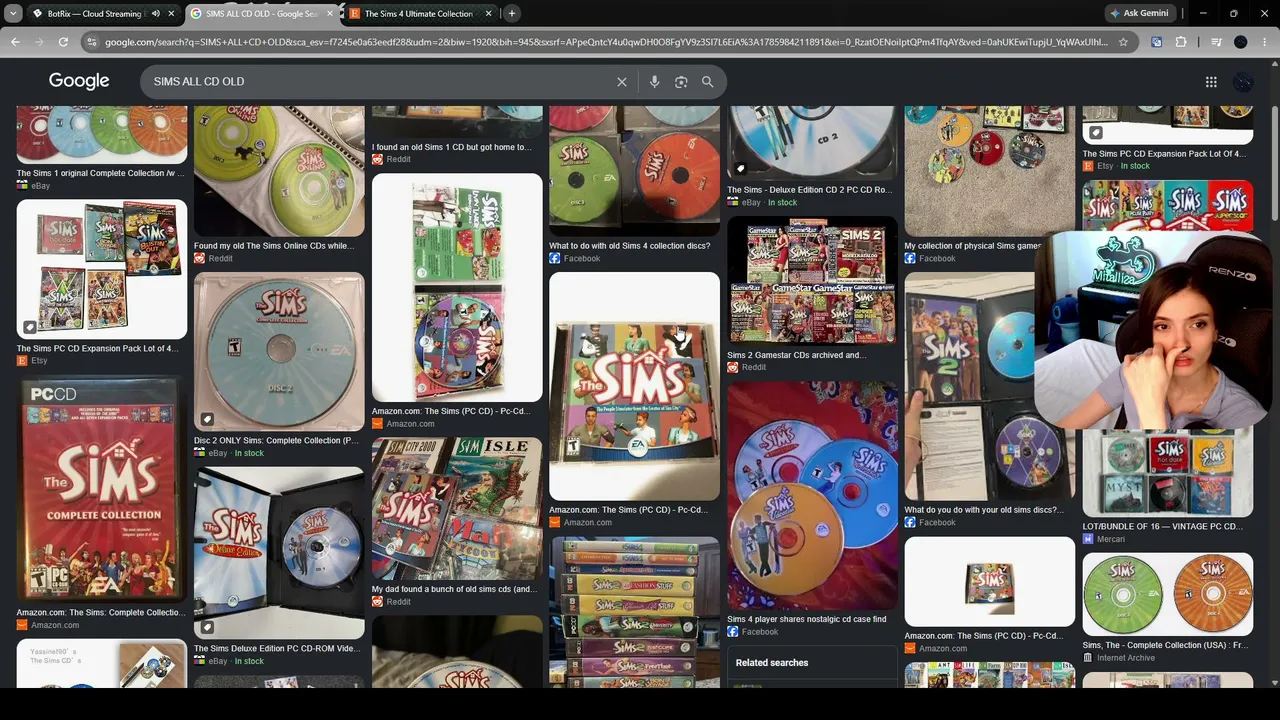Open The Sims PC CD Expansion Pack Lot thumbnail
This screenshot has width=1280, height=720.
click(x=102, y=269)
